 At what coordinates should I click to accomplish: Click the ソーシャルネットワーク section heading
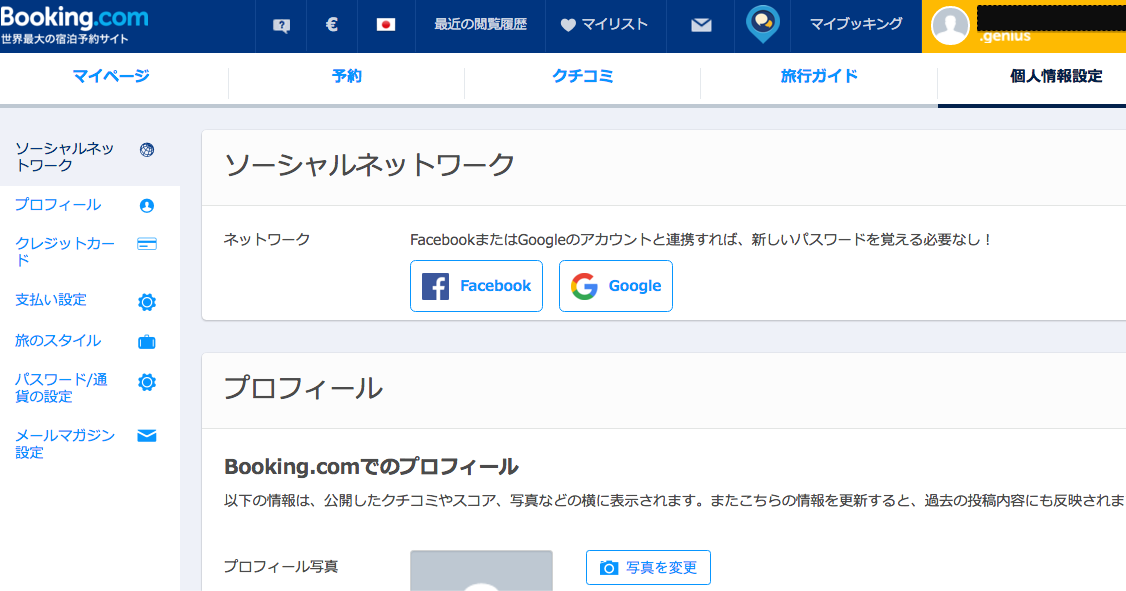(x=369, y=165)
